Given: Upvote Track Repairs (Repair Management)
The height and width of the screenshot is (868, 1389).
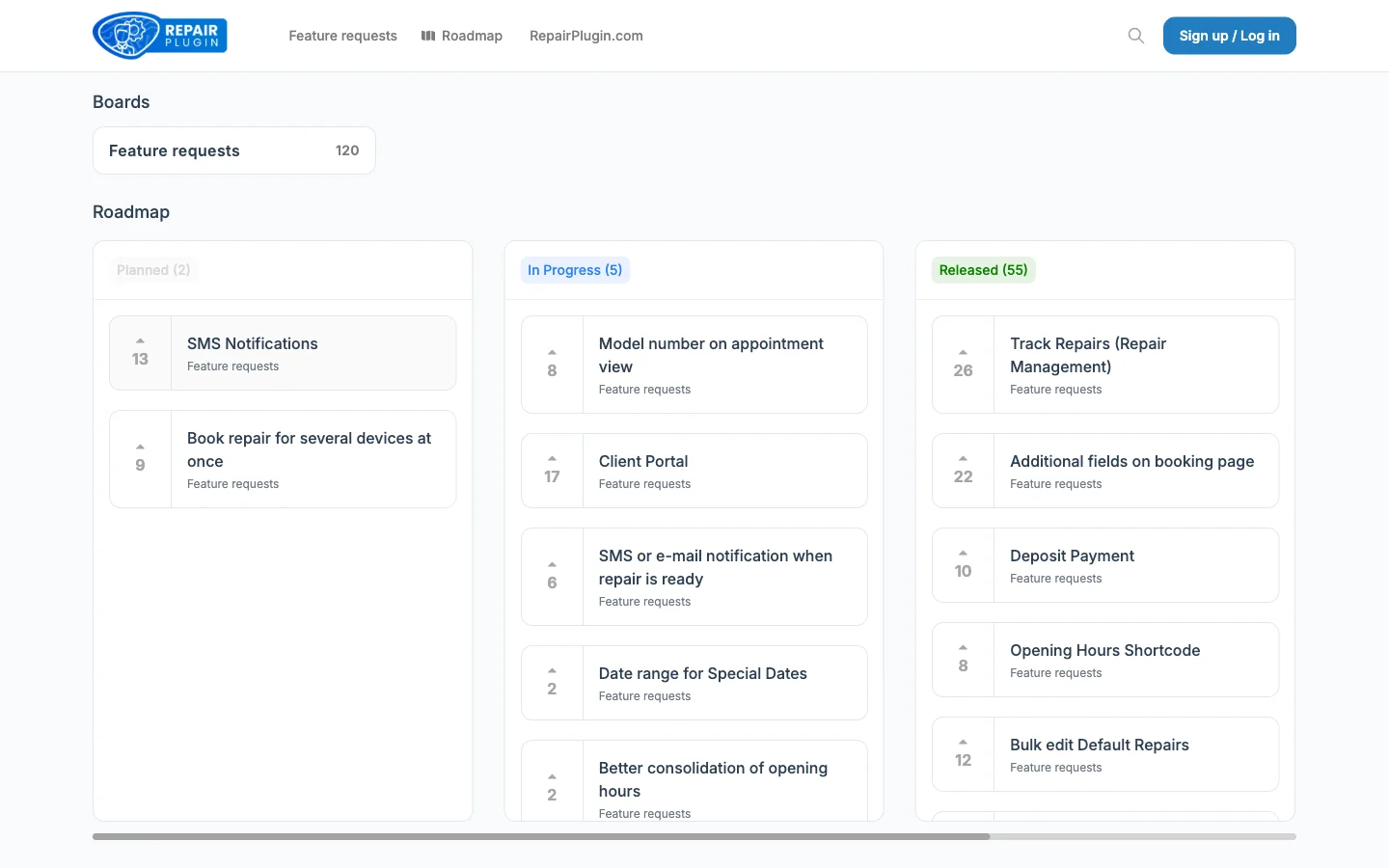Looking at the screenshot, I should tap(962, 353).
